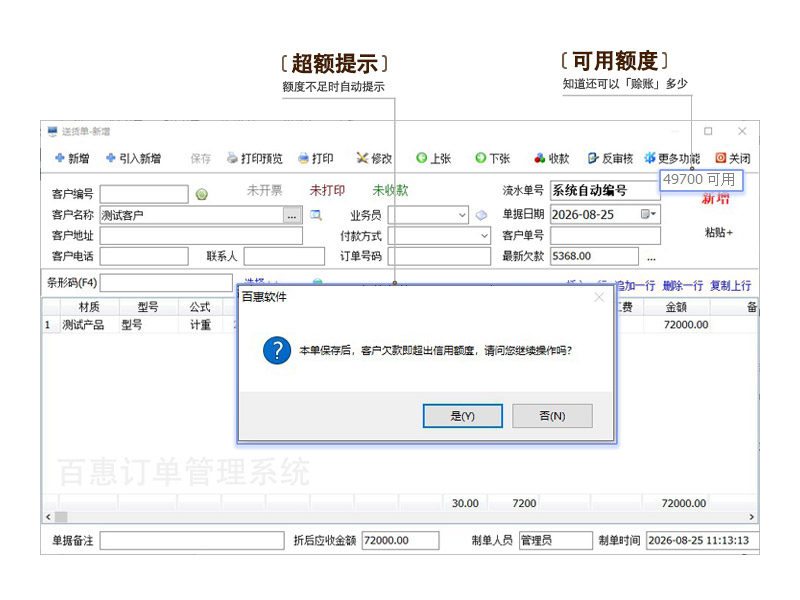Click the 复制上行 copy row above link

[730, 286]
